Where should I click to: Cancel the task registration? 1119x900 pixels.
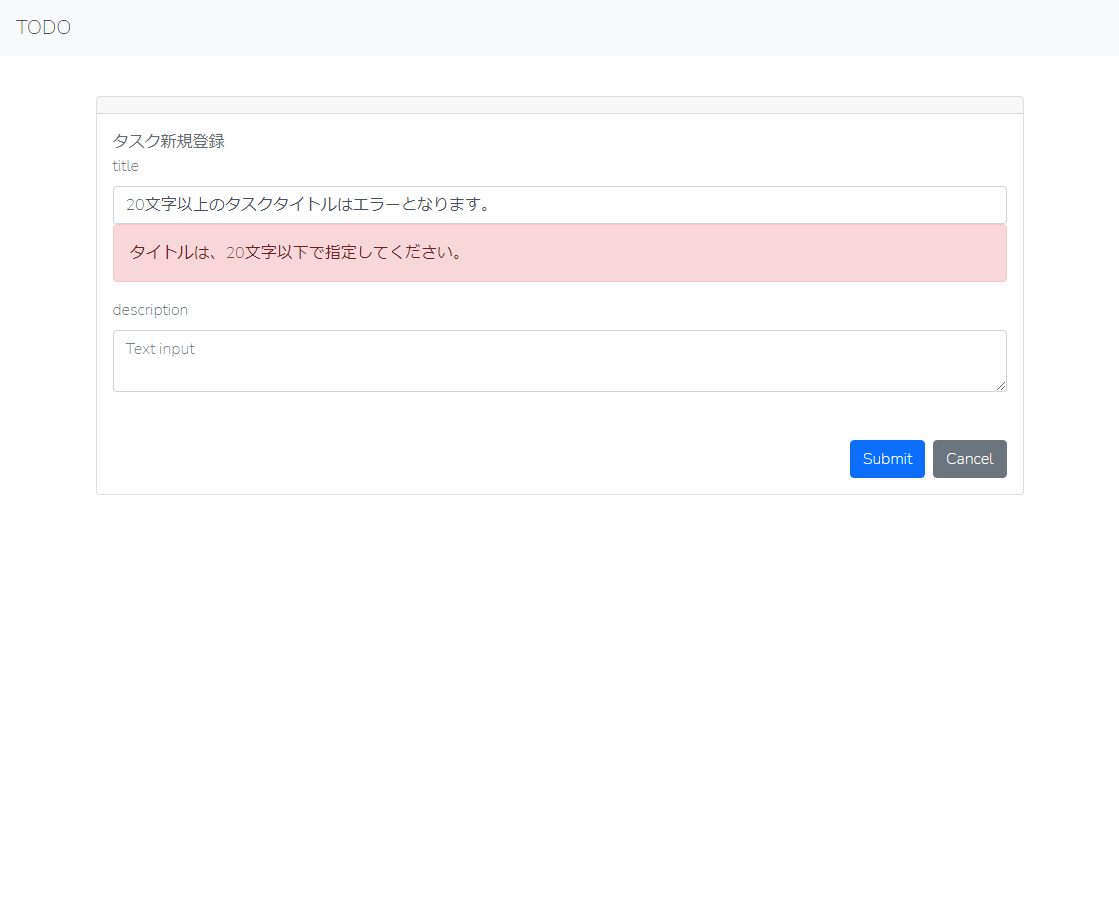point(969,458)
